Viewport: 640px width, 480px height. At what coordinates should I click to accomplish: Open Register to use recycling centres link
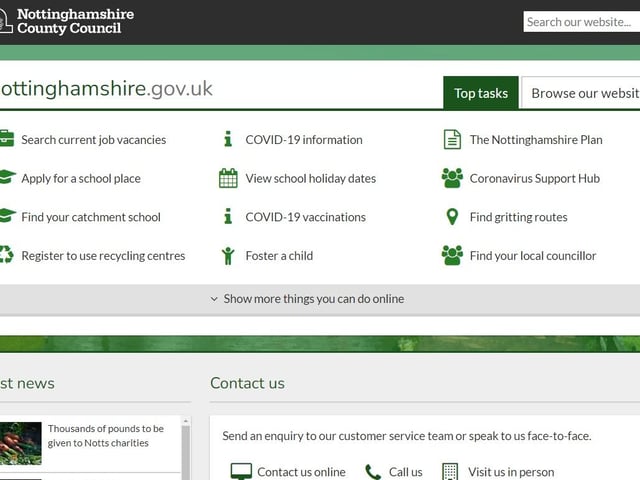point(103,256)
